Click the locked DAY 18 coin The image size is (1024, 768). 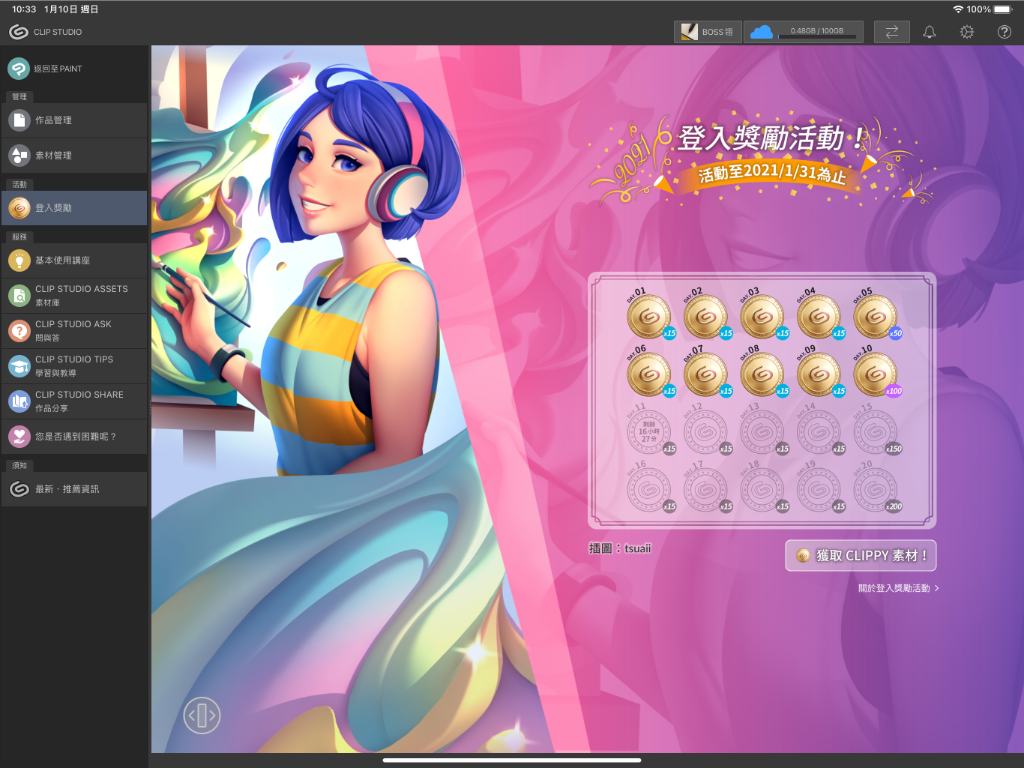click(762, 489)
